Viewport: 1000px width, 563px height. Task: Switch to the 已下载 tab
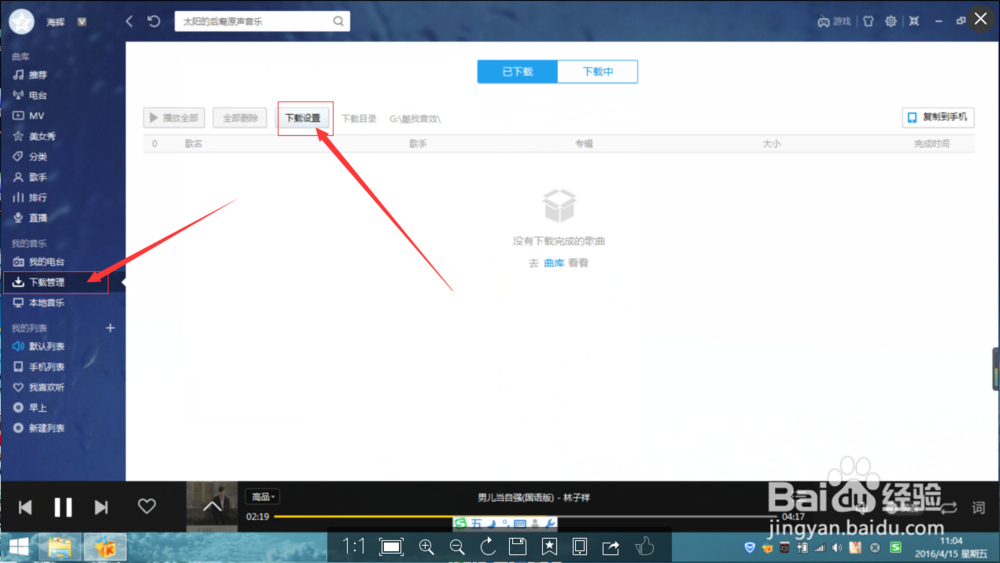pos(517,71)
